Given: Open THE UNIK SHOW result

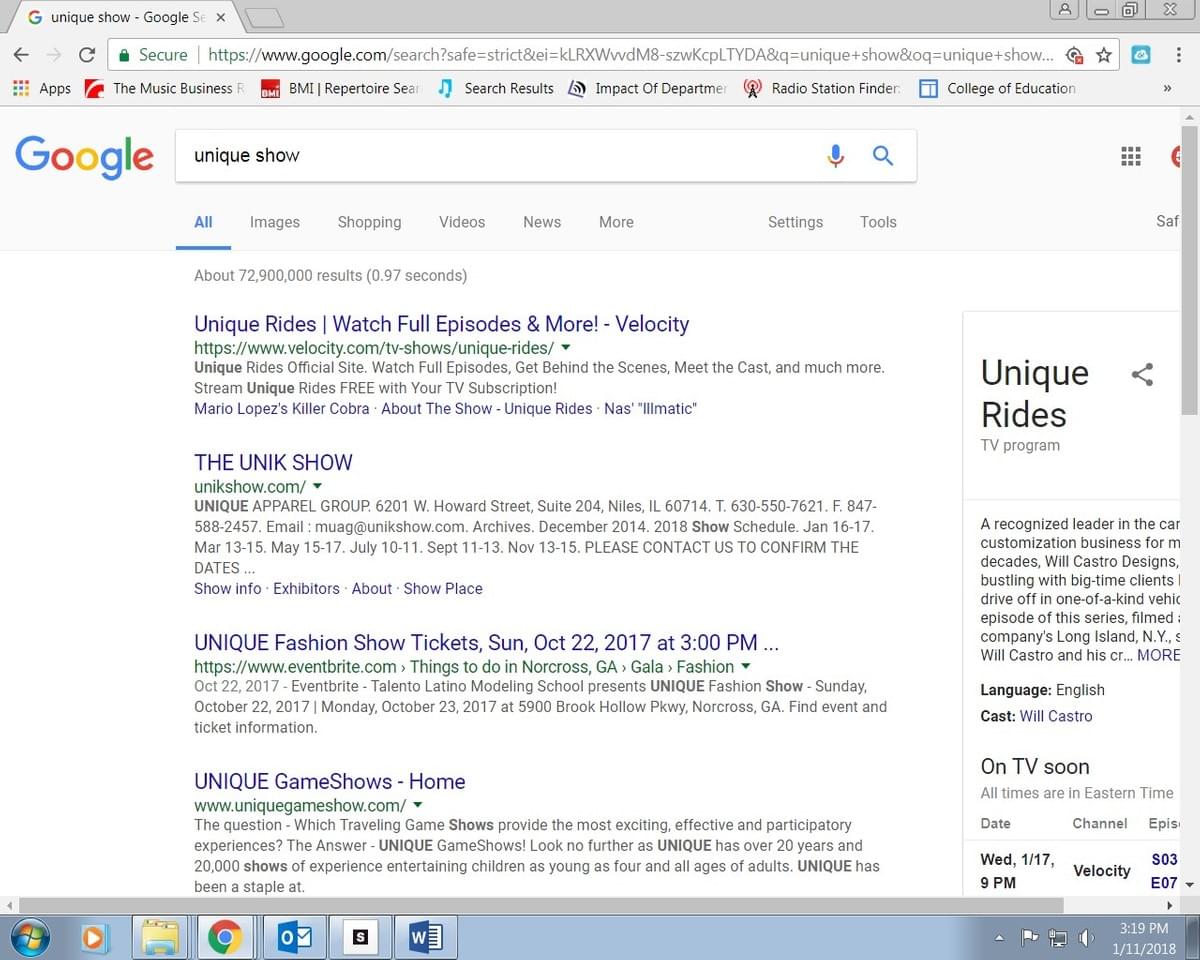Looking at the screenshot, I should 273,462.
